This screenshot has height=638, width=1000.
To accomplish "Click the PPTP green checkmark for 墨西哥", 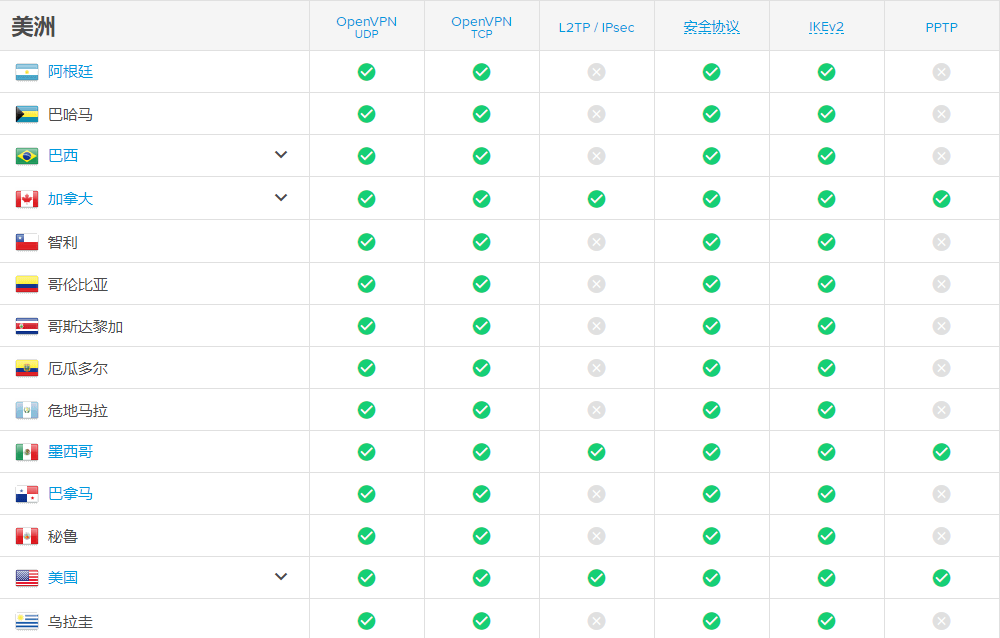I will coord(941,452).
